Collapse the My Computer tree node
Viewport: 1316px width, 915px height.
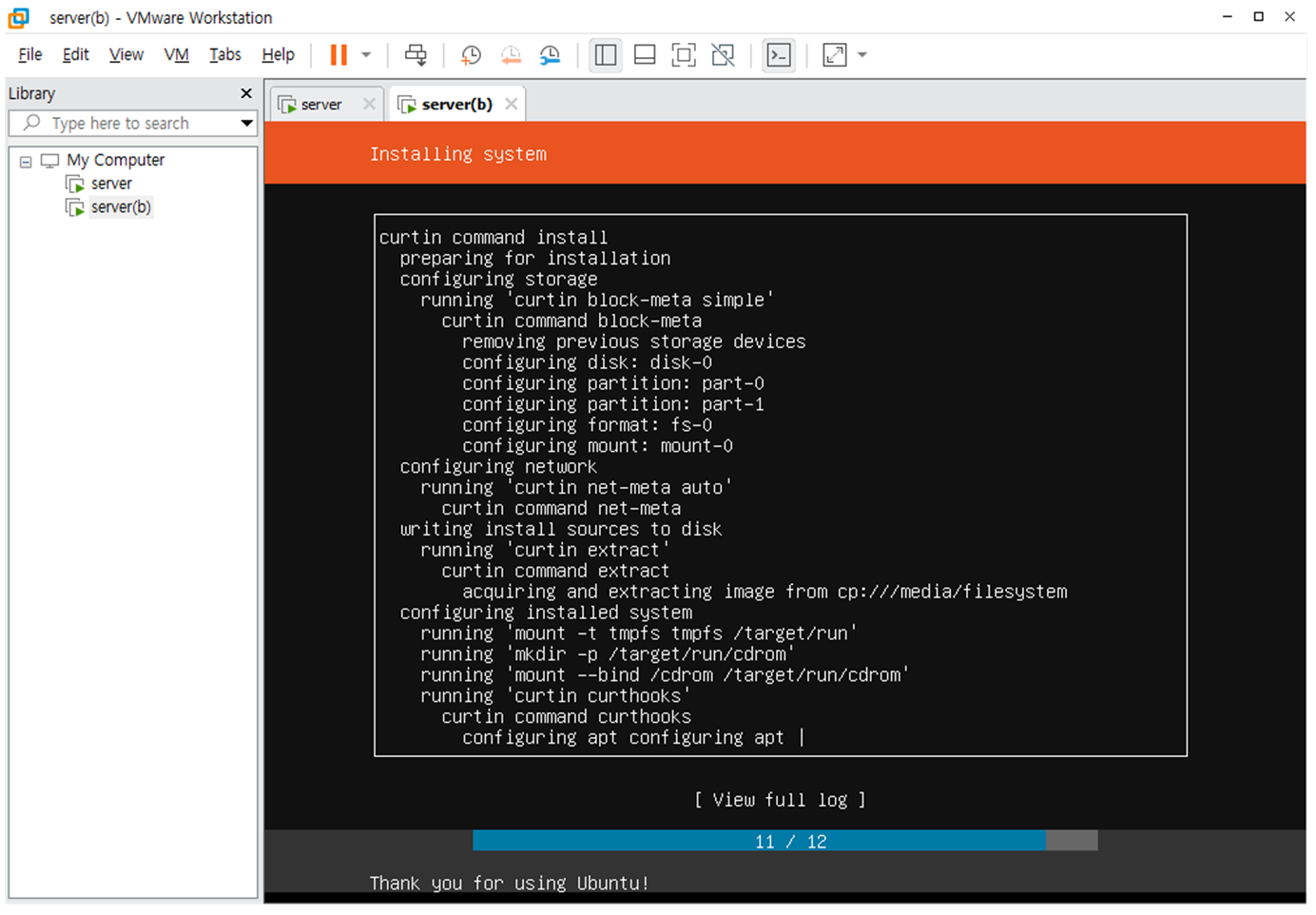point(26,161)
